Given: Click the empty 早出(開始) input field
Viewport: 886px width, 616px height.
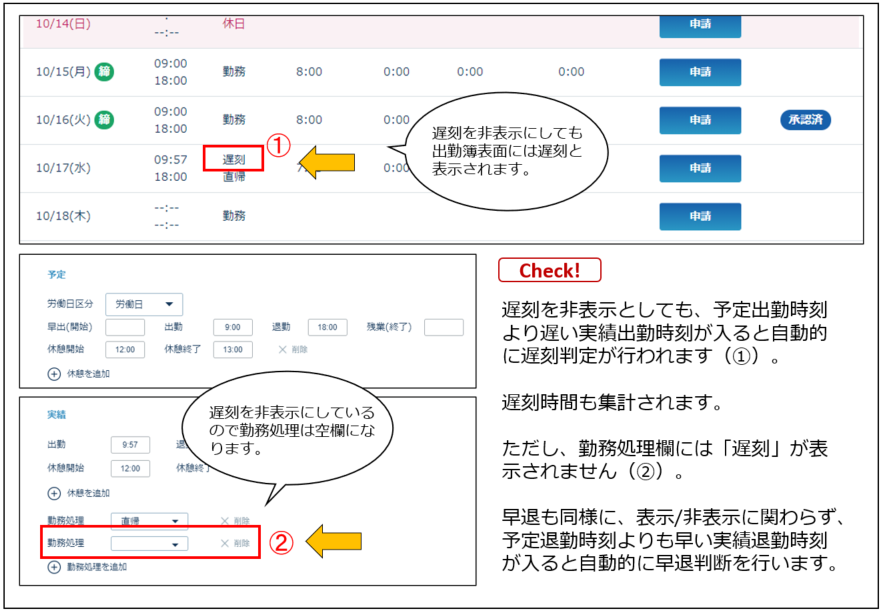Looking at the screenshot, I should click(x=125, y=327).
